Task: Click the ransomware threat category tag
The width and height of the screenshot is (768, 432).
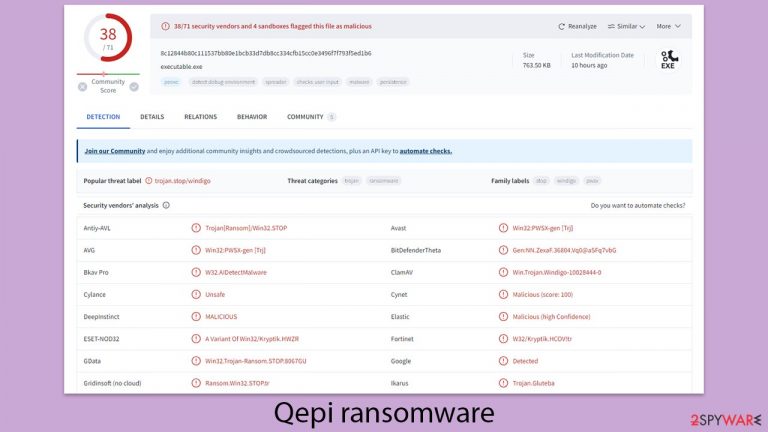Action: 384,181
